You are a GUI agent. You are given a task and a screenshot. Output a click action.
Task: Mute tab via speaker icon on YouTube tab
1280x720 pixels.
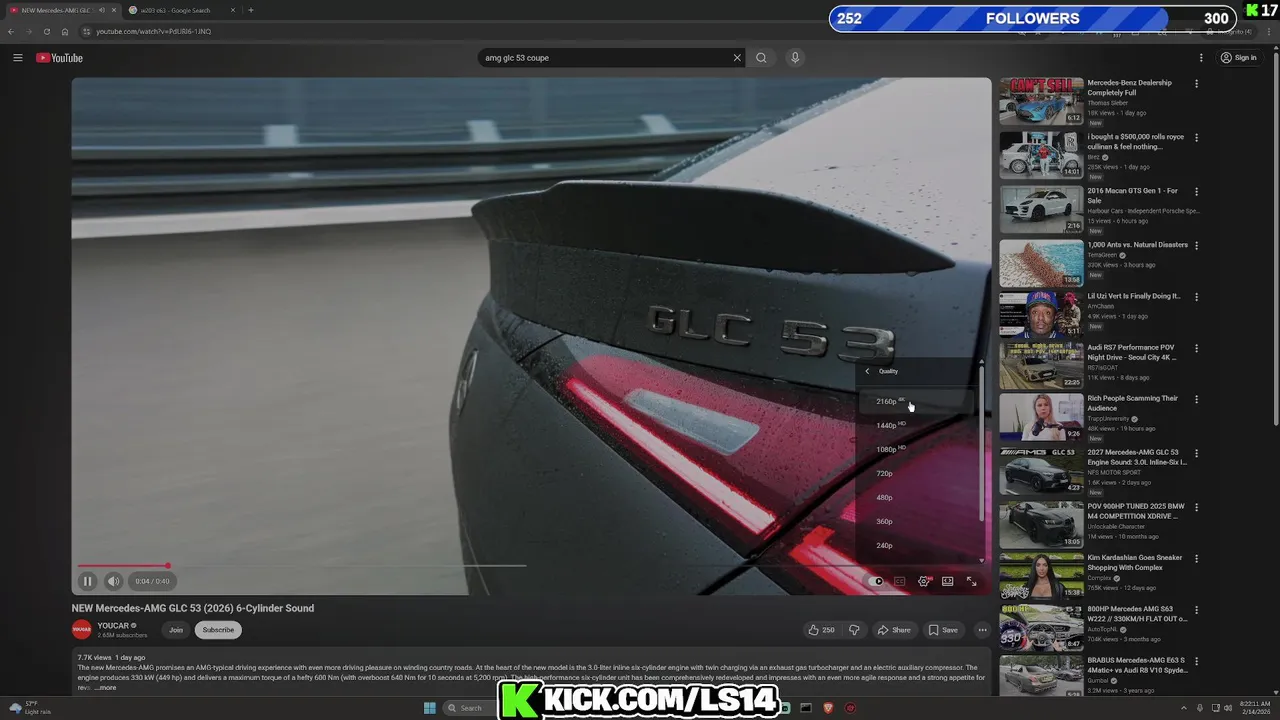(x=101, y=10)
